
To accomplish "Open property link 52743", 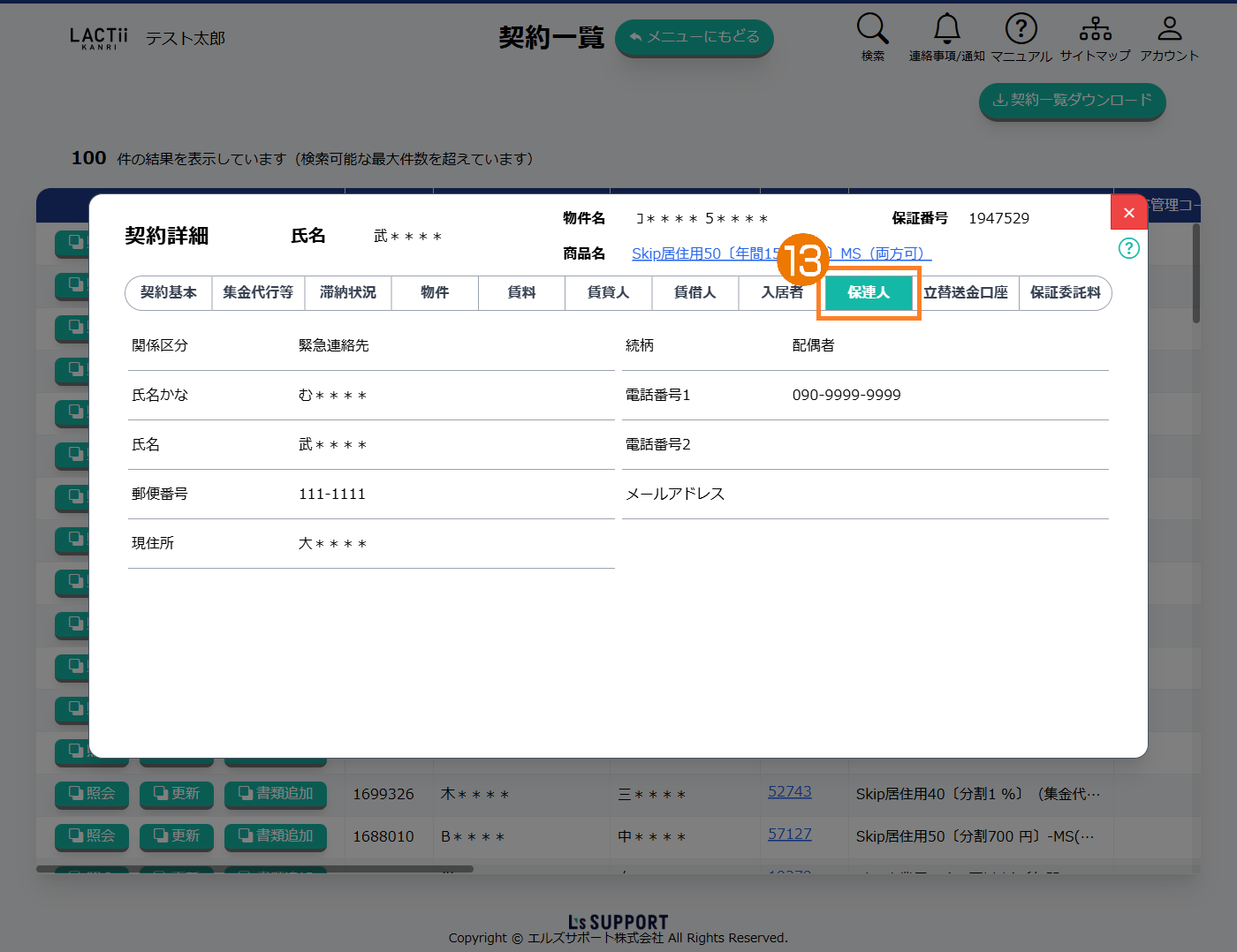I will 789,792.
